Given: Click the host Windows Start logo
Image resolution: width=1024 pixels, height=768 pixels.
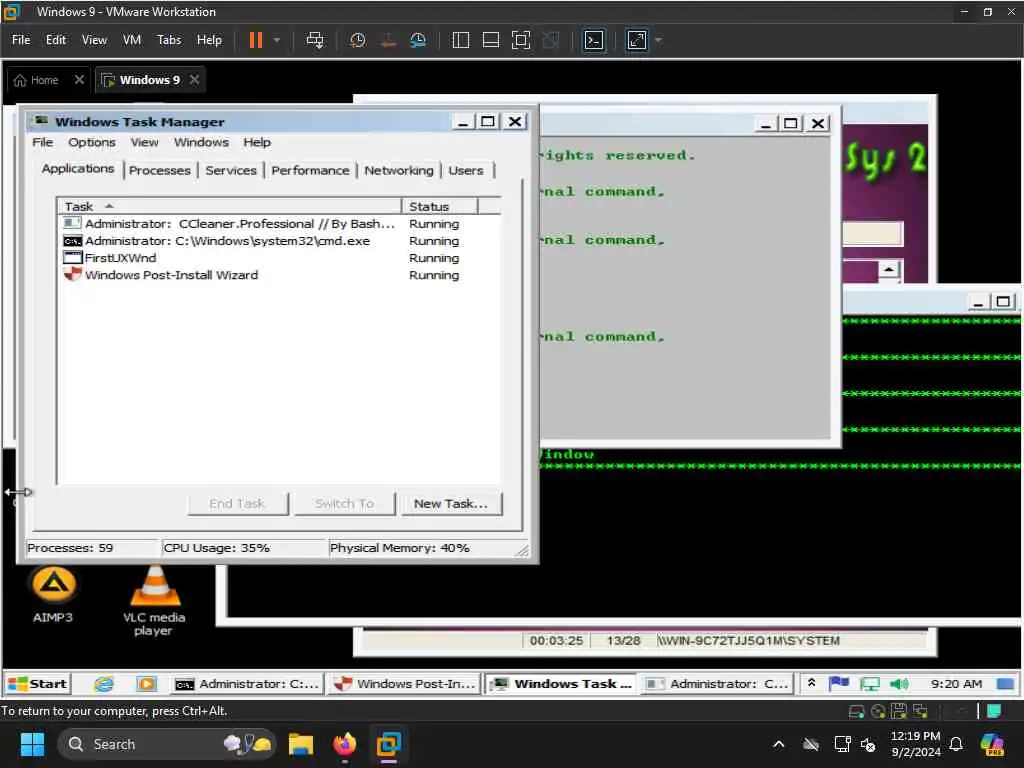Looking at the screenshot, I should (32, 744).
